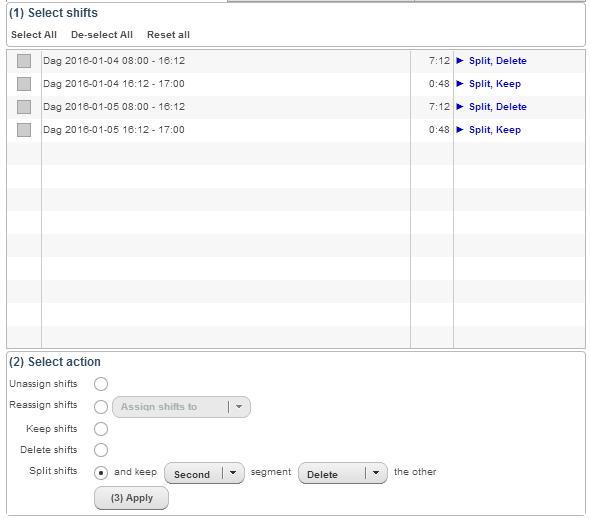Open the Delete the other dropdown
Viewport: 590px width, 519px height.
343,473
